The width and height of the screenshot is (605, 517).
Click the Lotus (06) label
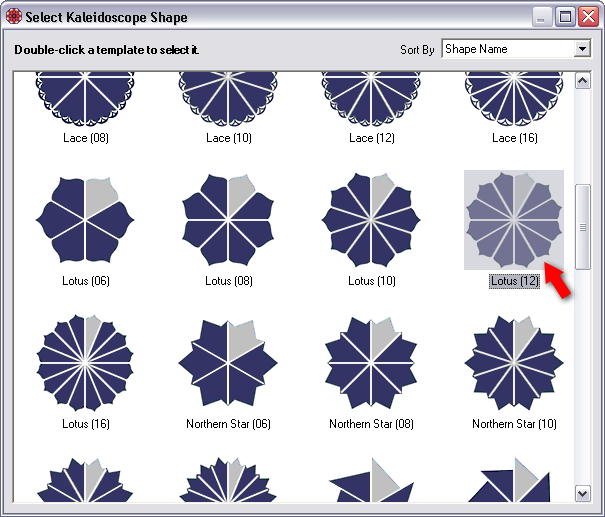[x=86, y=281]
